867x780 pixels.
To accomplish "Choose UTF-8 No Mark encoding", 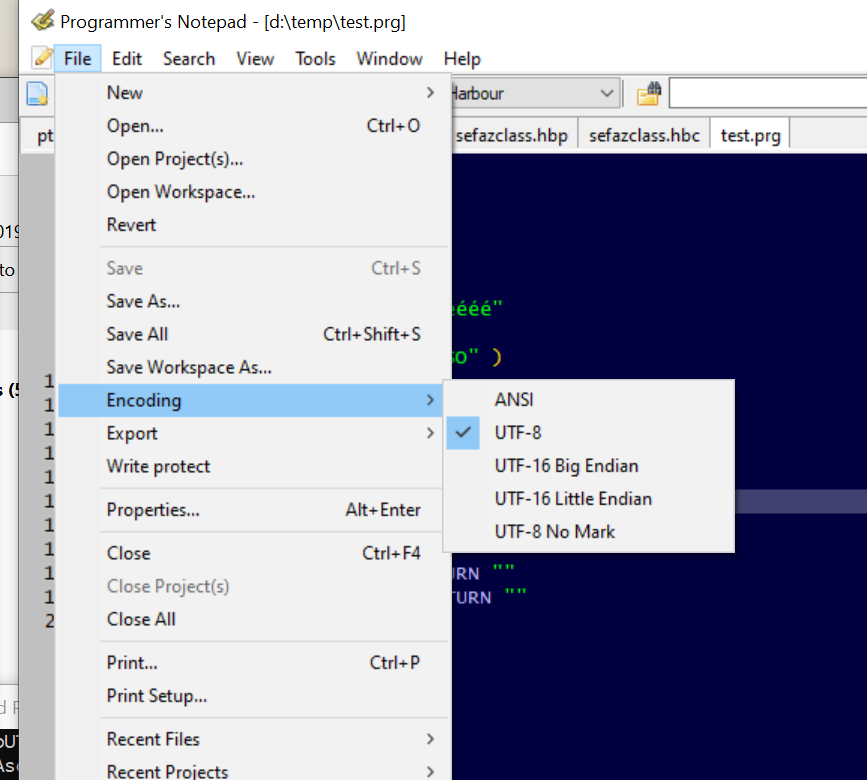I will (x=589, y=532).
